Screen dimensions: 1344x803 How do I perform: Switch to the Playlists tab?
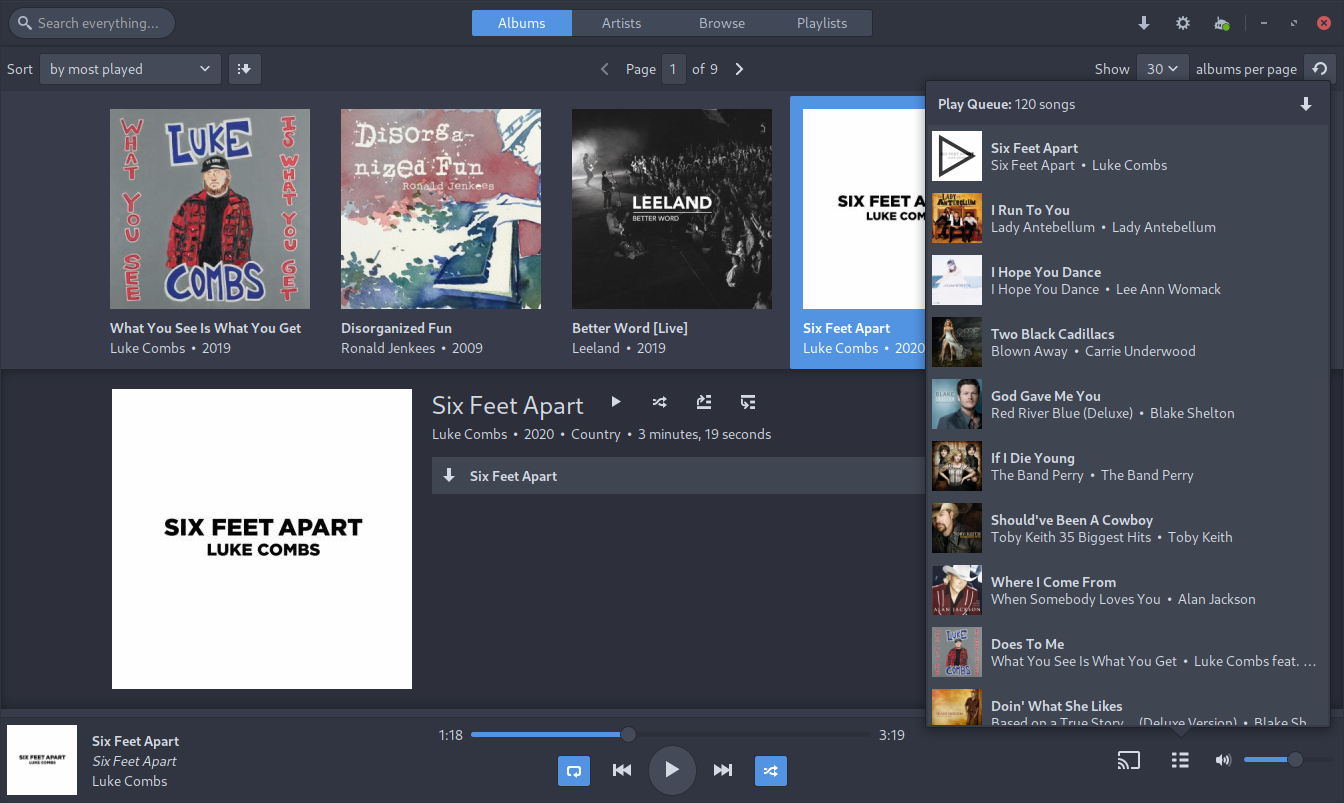pyautogui.click(x=822, y=23)
